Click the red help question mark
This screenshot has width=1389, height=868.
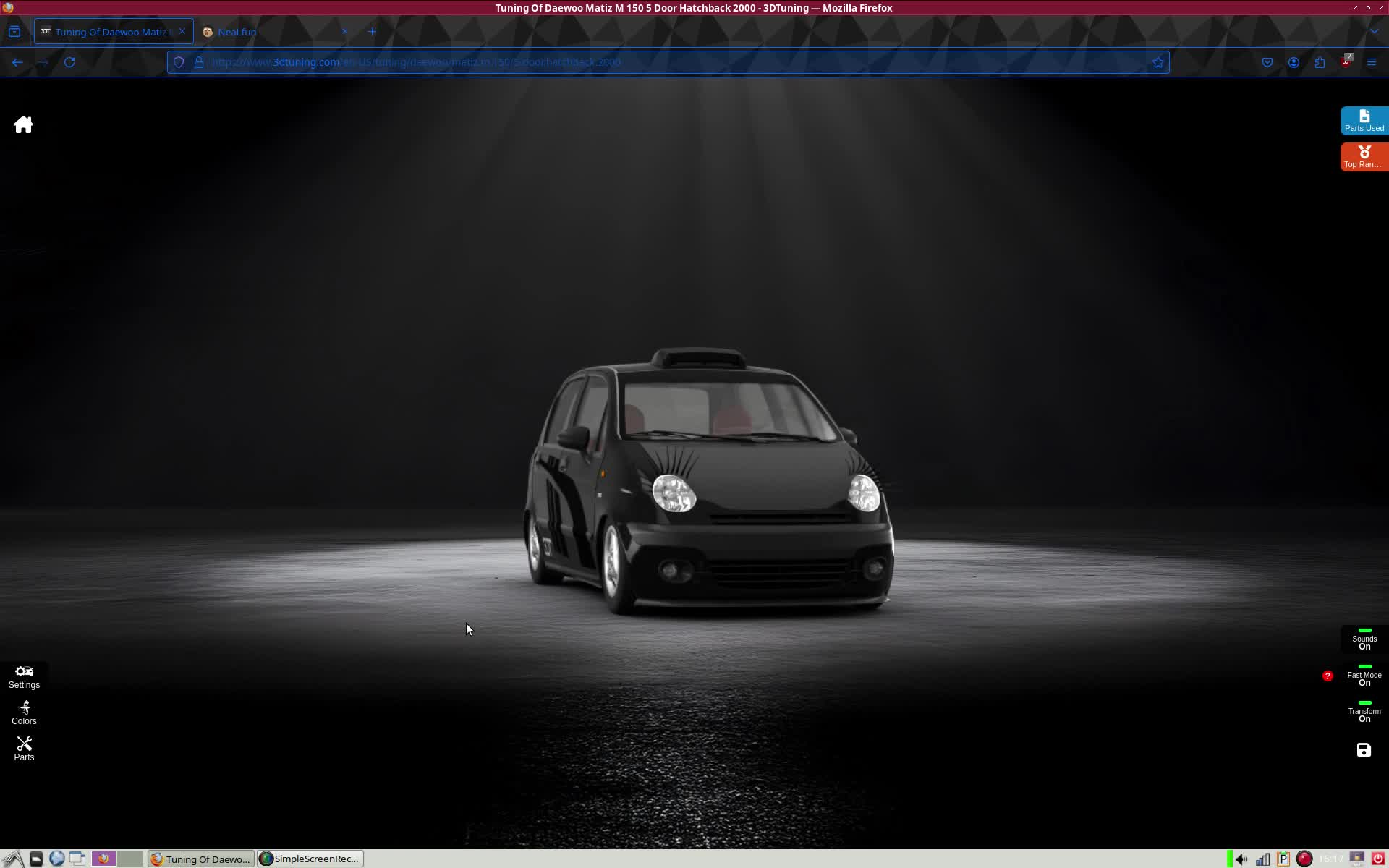pyautogui.click(x=1328, y=676)
